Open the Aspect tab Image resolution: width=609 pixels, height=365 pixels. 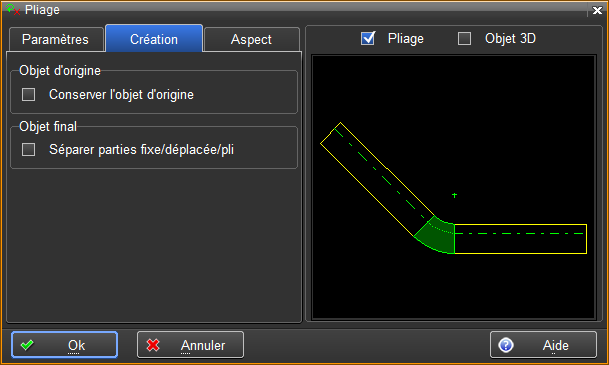251,39
